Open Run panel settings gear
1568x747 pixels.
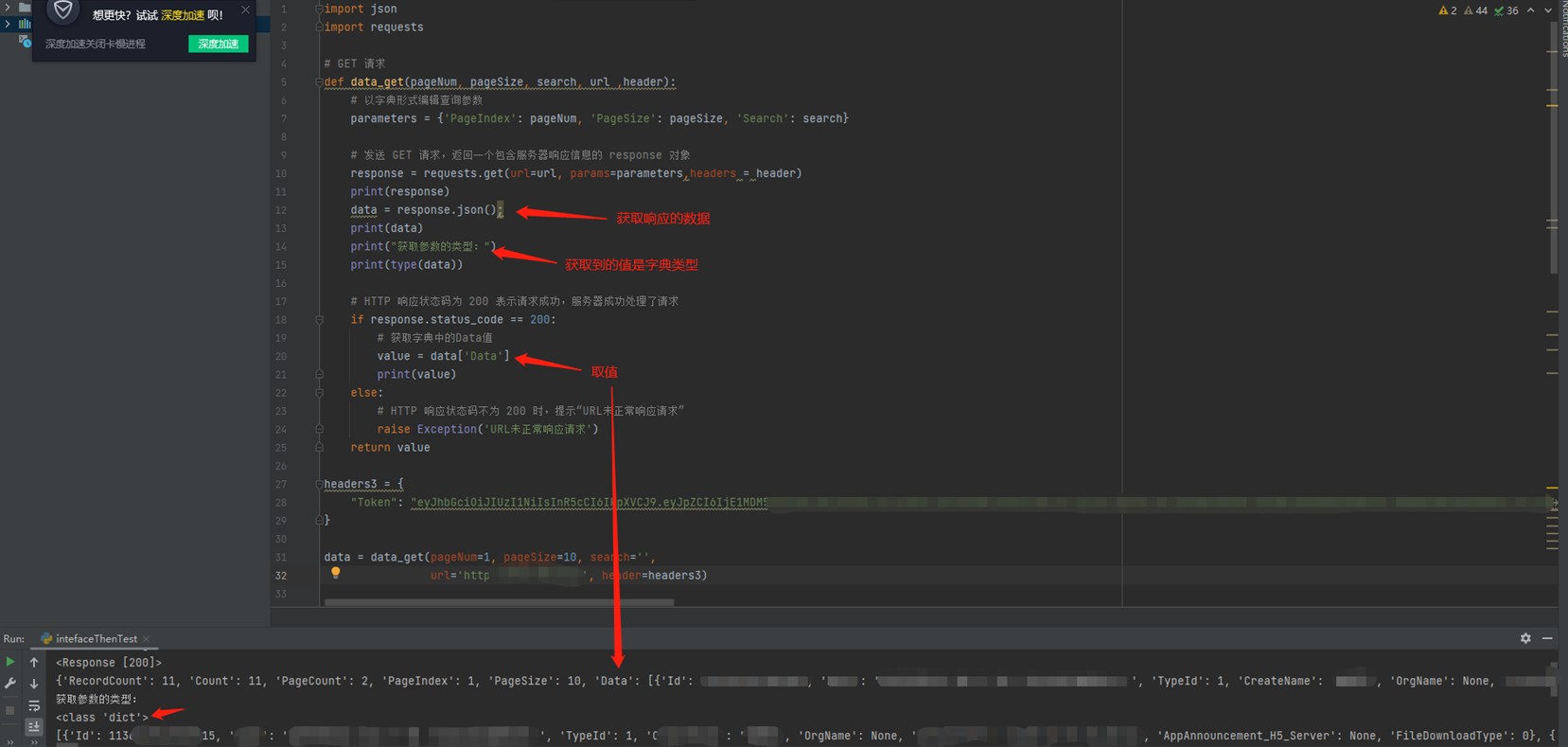[x=1525, y=639]
